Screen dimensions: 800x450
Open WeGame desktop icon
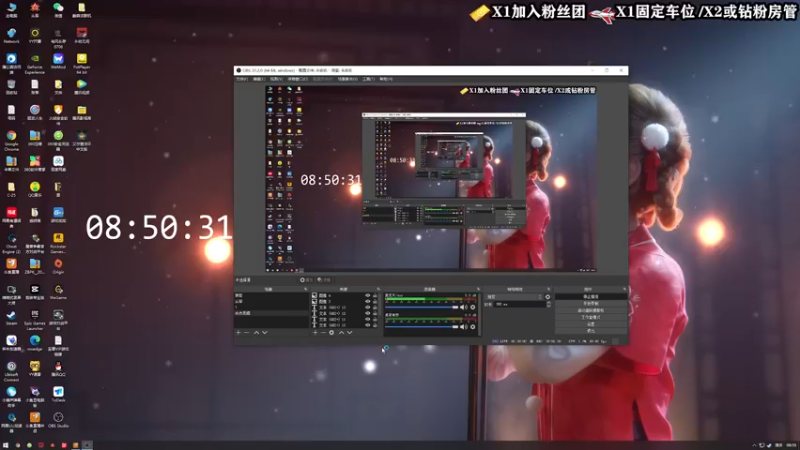[x=58, y=292]
